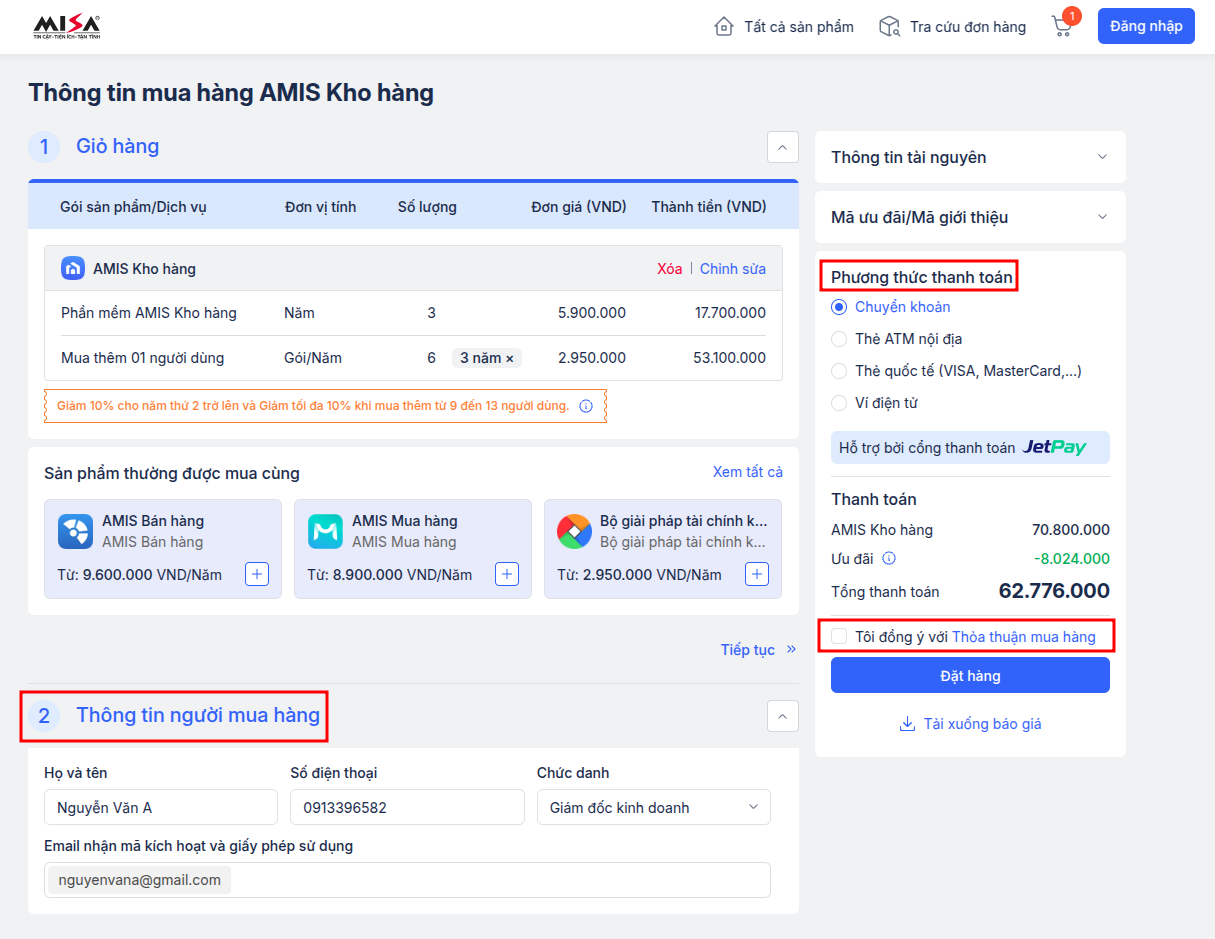Image resolution: width=1215 pixels, height=939 pixels.
Task: Click the 5.900.000 unit price cell
Action: coord(592,313)
